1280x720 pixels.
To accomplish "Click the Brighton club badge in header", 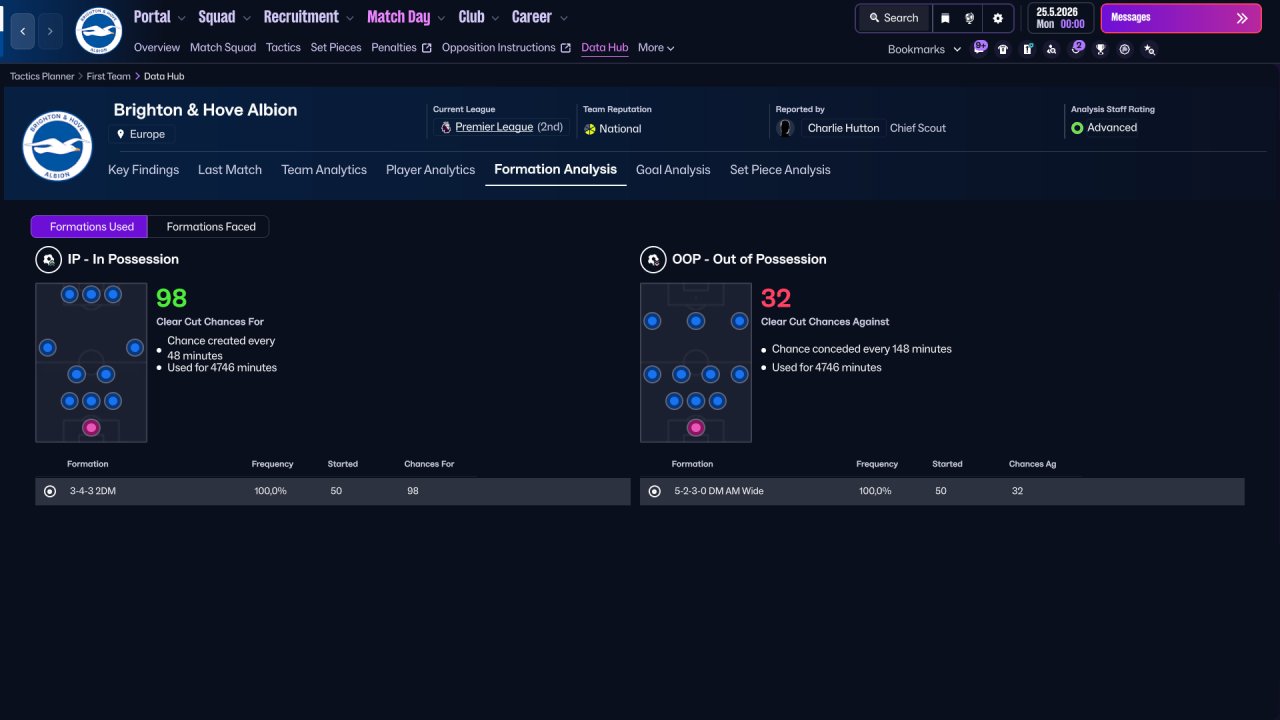I will tap(98, 31).
